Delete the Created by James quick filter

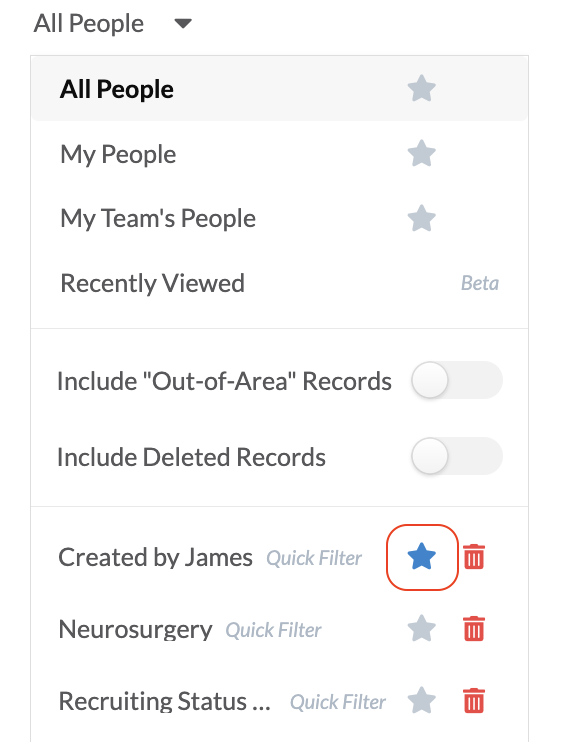coord(474,556)
